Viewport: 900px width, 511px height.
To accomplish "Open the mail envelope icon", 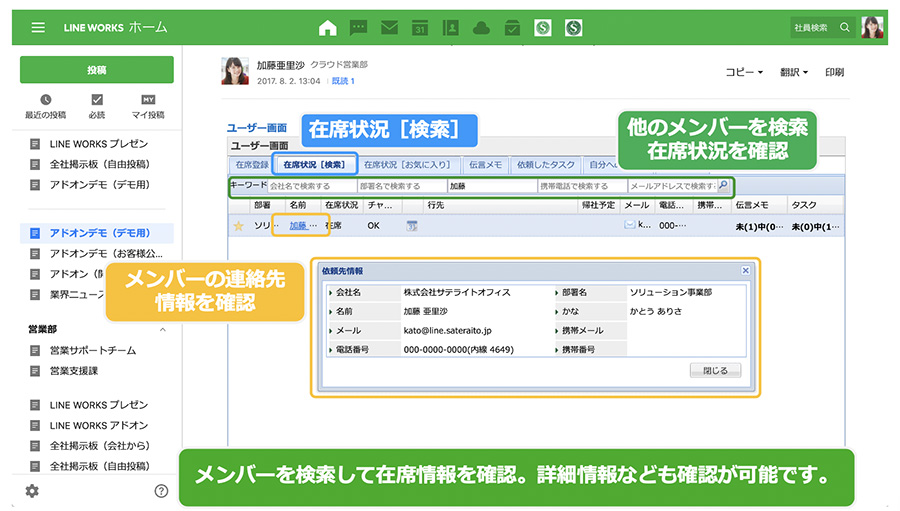I will (x=390, y=28).
